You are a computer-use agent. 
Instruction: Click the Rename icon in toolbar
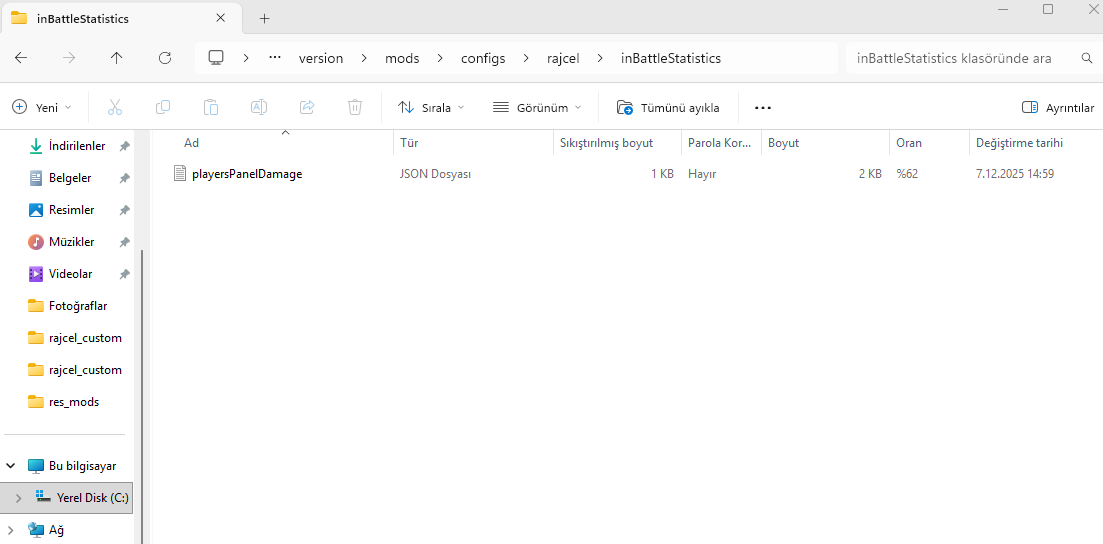(259, 107)
